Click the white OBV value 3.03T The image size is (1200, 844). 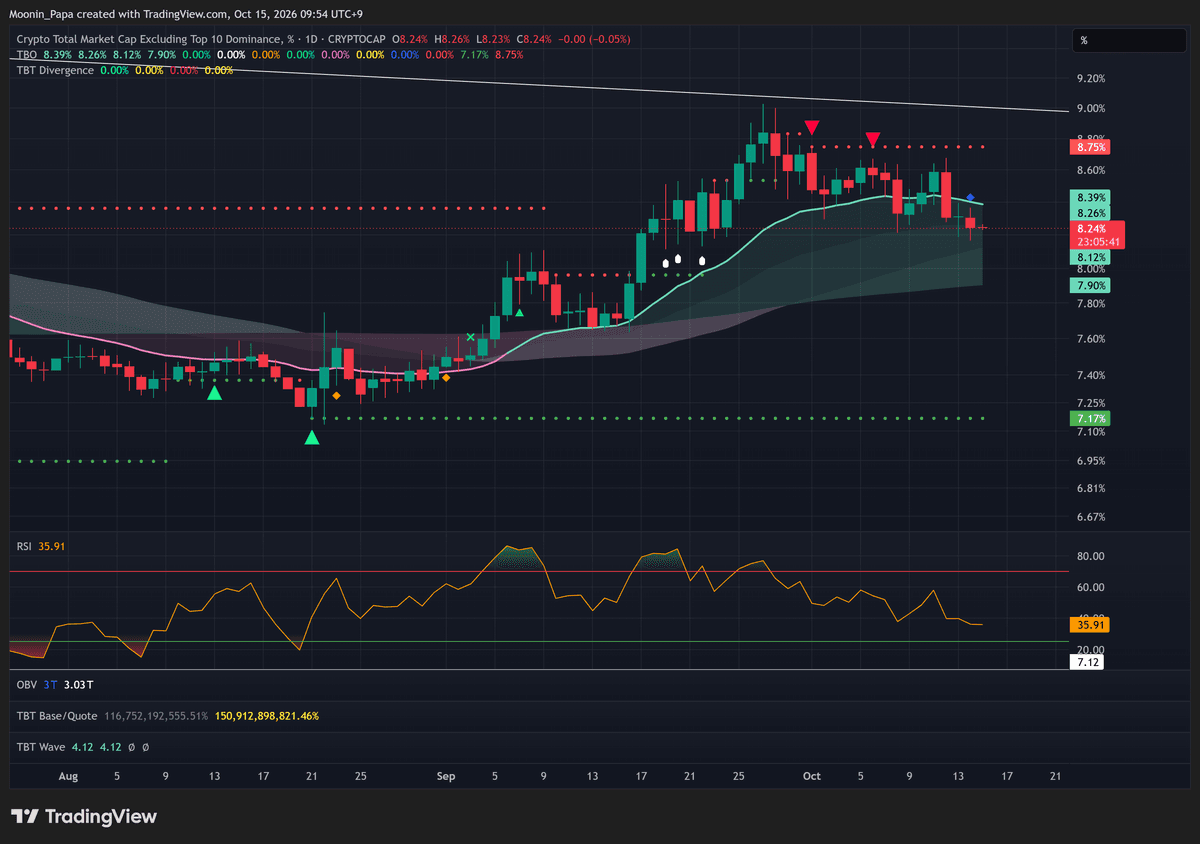[x=78, y=685]
